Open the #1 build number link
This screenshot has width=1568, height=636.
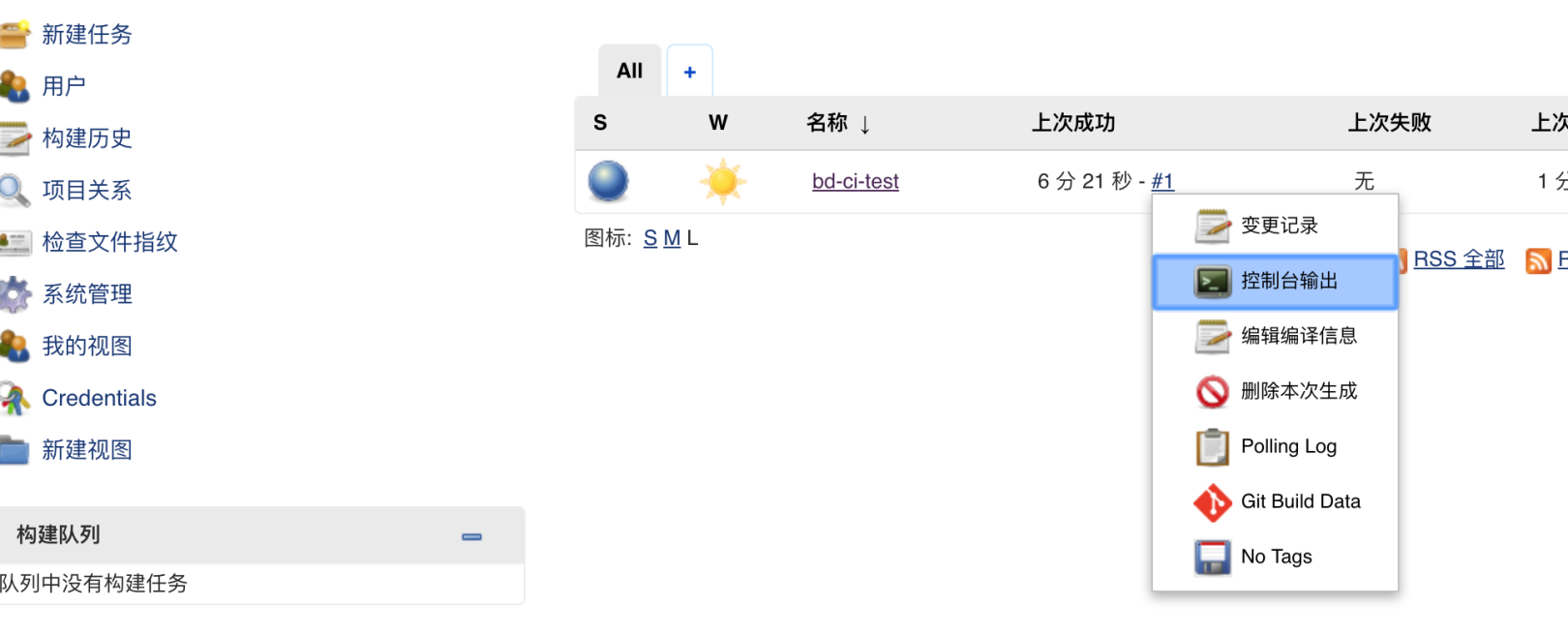pyautogui.click(x=1162, y=181)
